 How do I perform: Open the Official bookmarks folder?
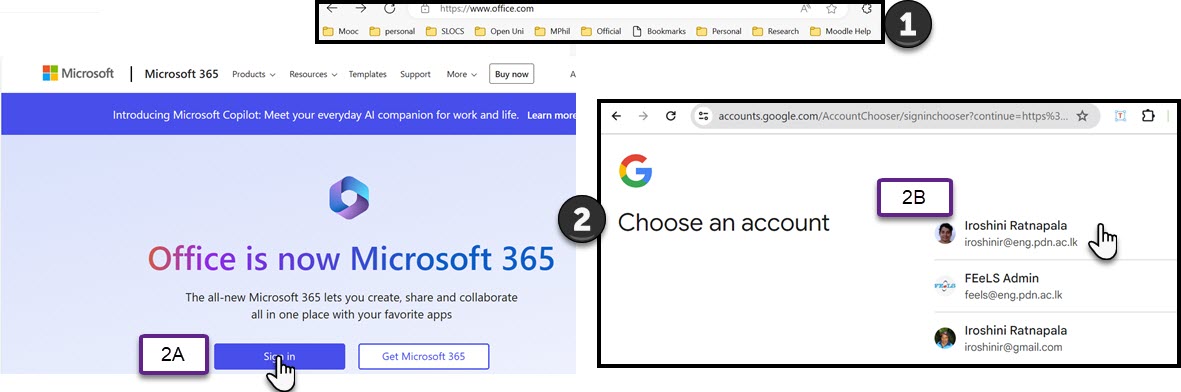coord(601,32)
